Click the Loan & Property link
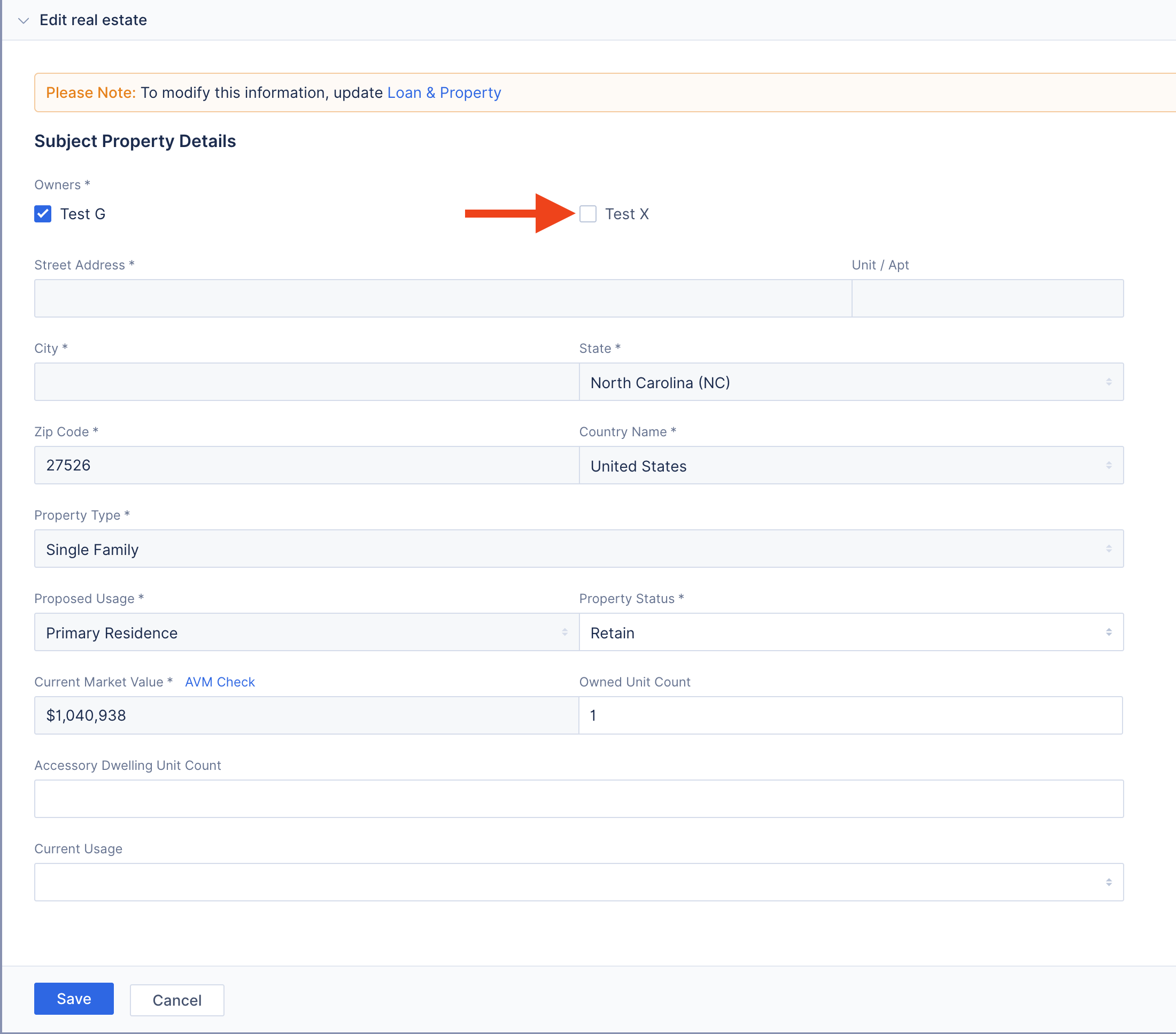Image resolution: width=1176 pixels, height=1034 pixels. pos(444,92)
